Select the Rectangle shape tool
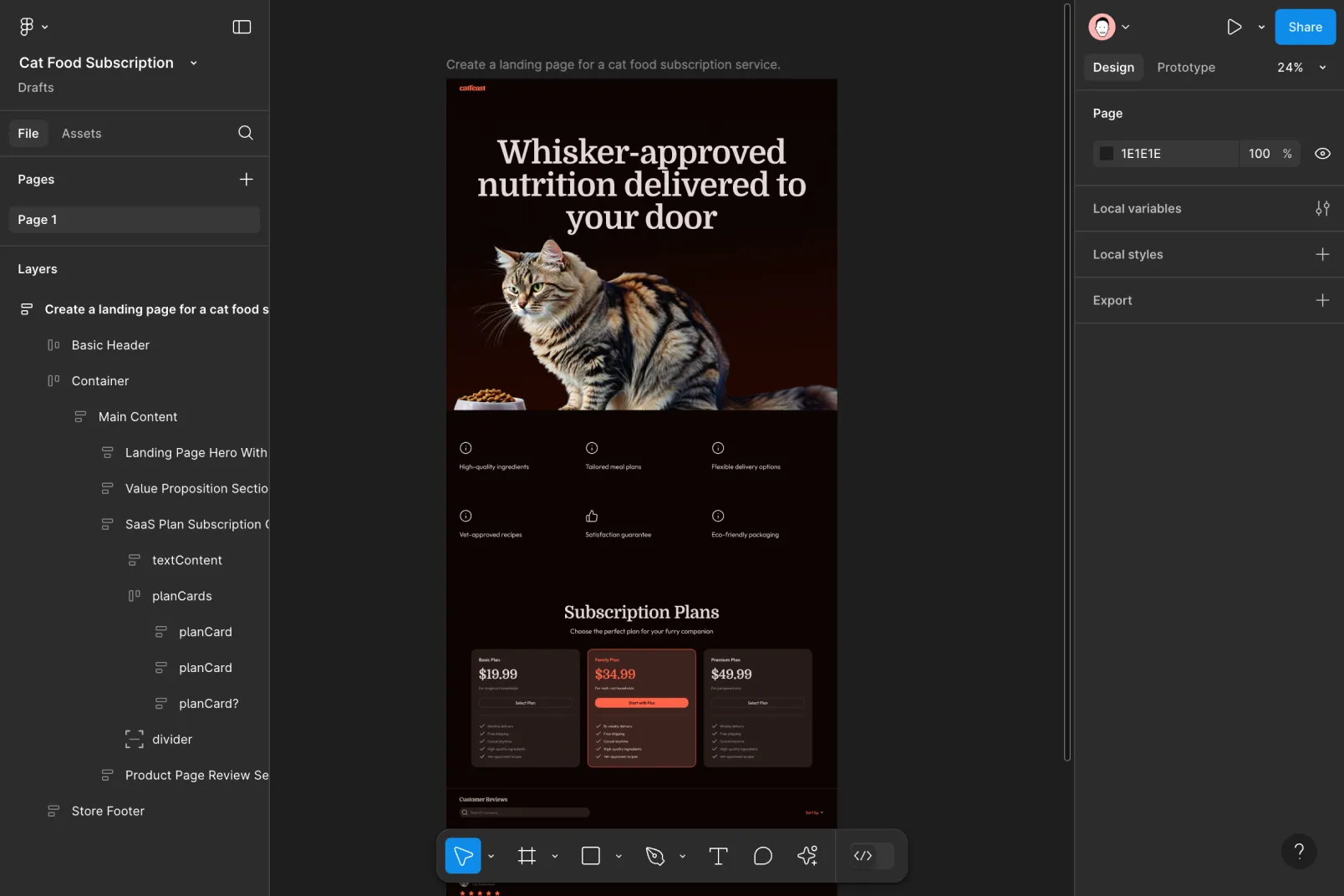The height and width of the screenshot is (896, 1344). pos(591,856)
